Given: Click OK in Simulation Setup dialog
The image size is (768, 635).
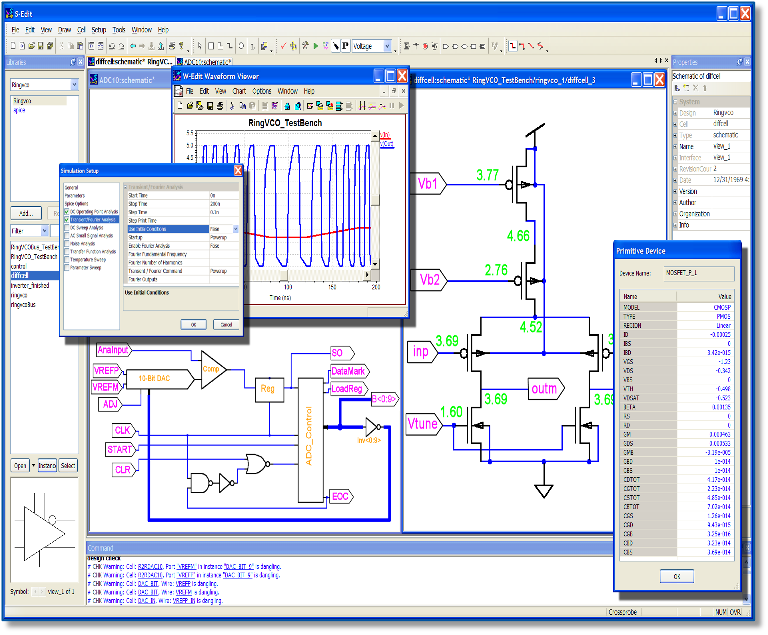Looking at the screenshot, I should 193,324.
